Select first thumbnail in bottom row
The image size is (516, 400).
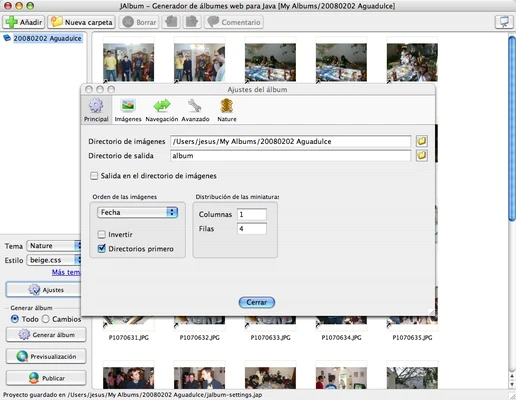point(129,378)
